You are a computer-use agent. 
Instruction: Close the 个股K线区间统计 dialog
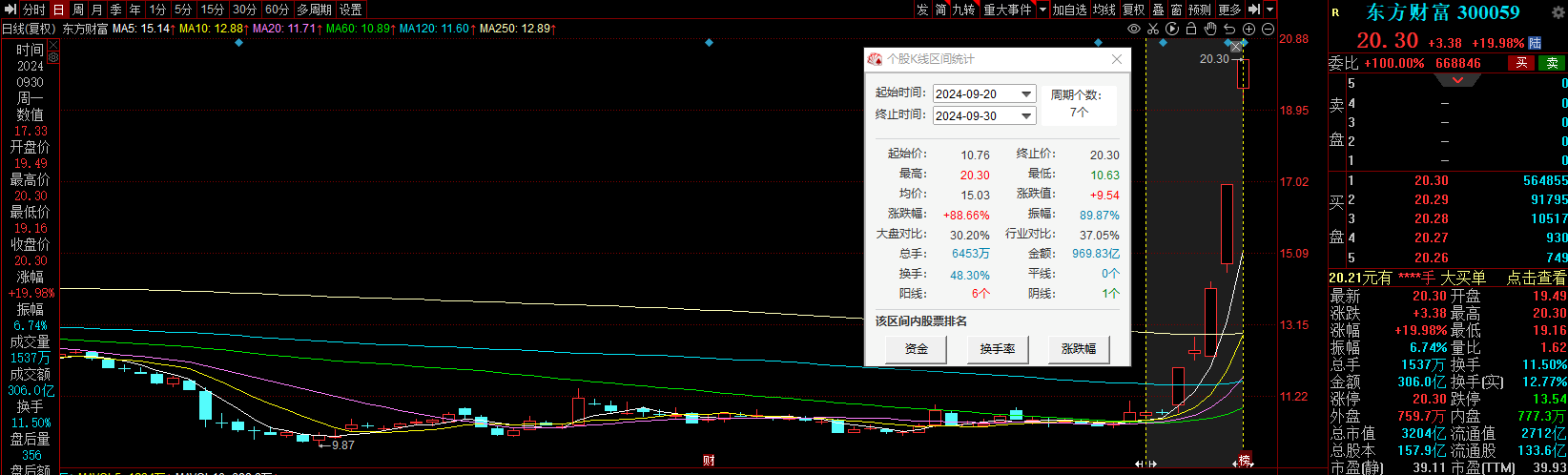tap(1117, 59)
